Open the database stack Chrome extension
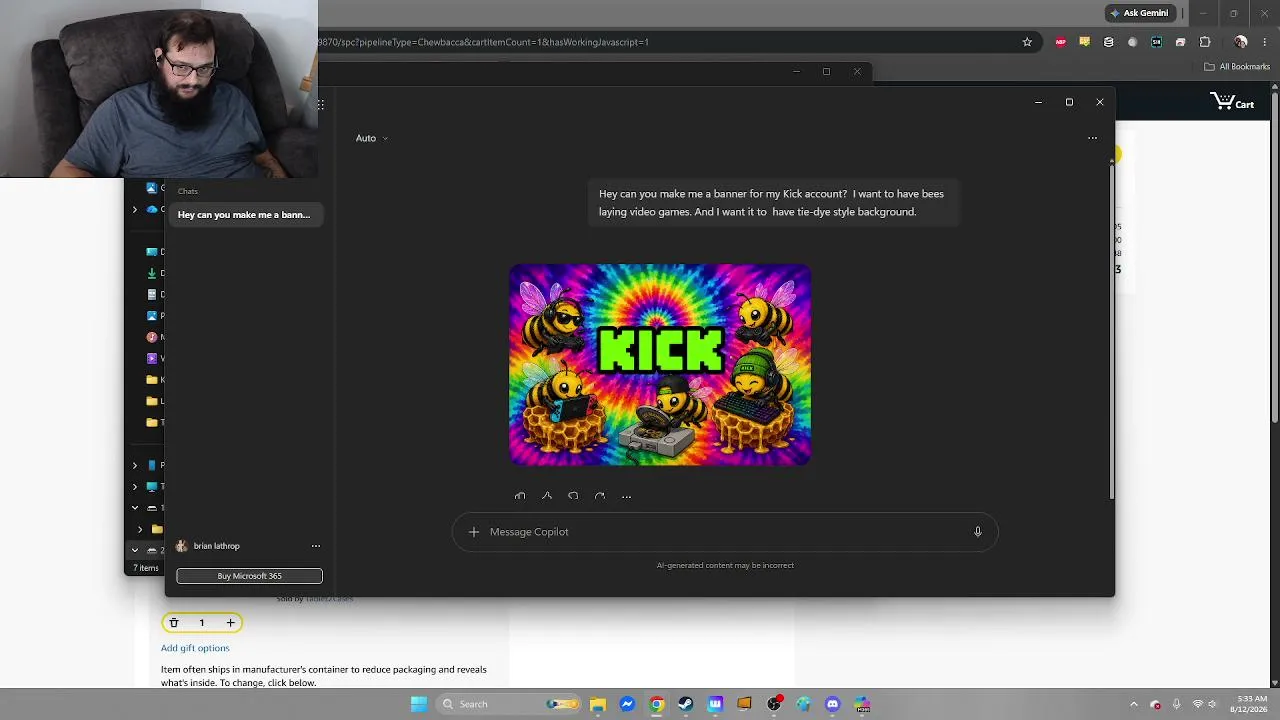This screenshot has height=720, width=1280. point(1108,42)
